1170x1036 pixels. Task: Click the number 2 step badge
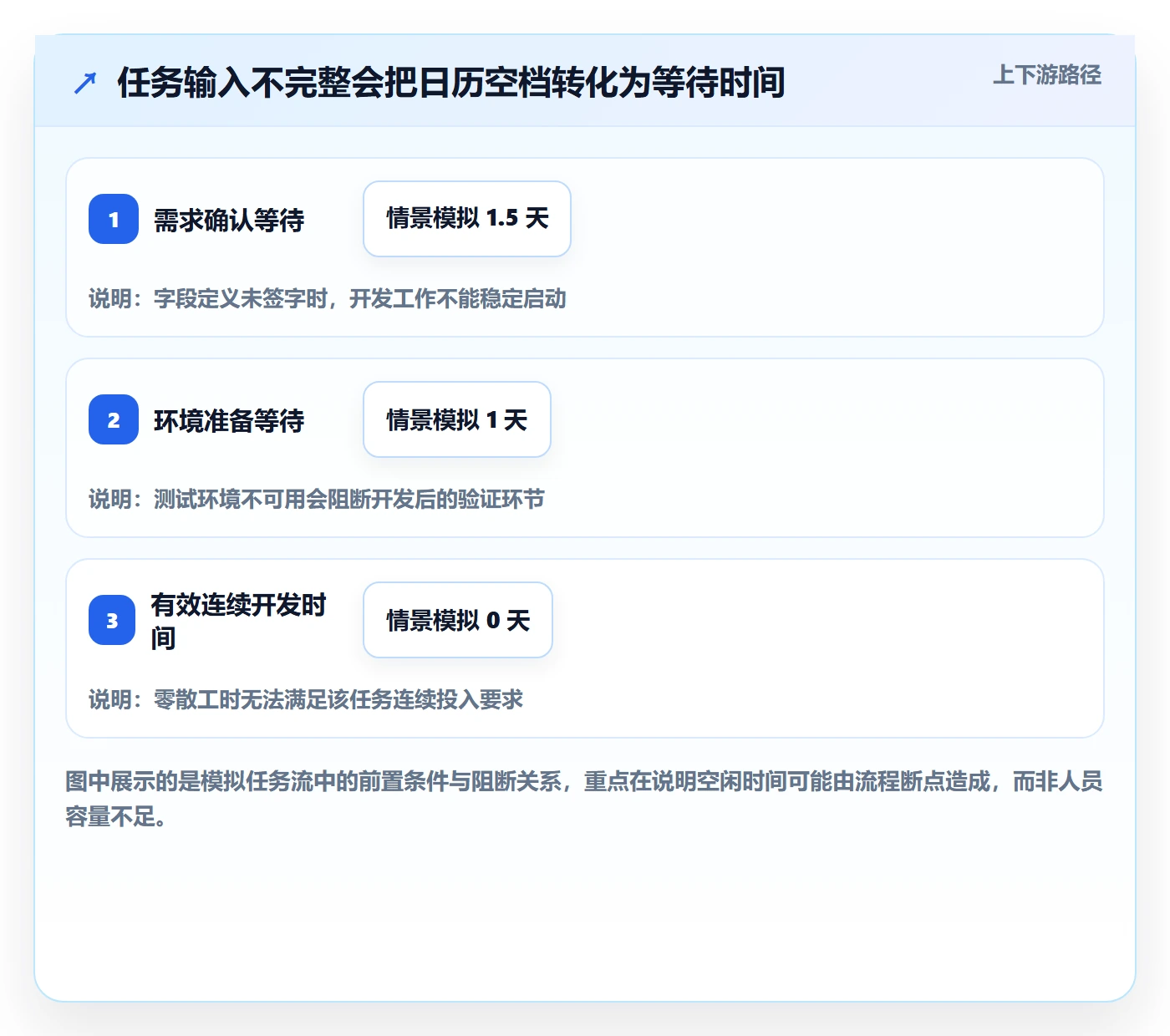click(x=114, y=419)
